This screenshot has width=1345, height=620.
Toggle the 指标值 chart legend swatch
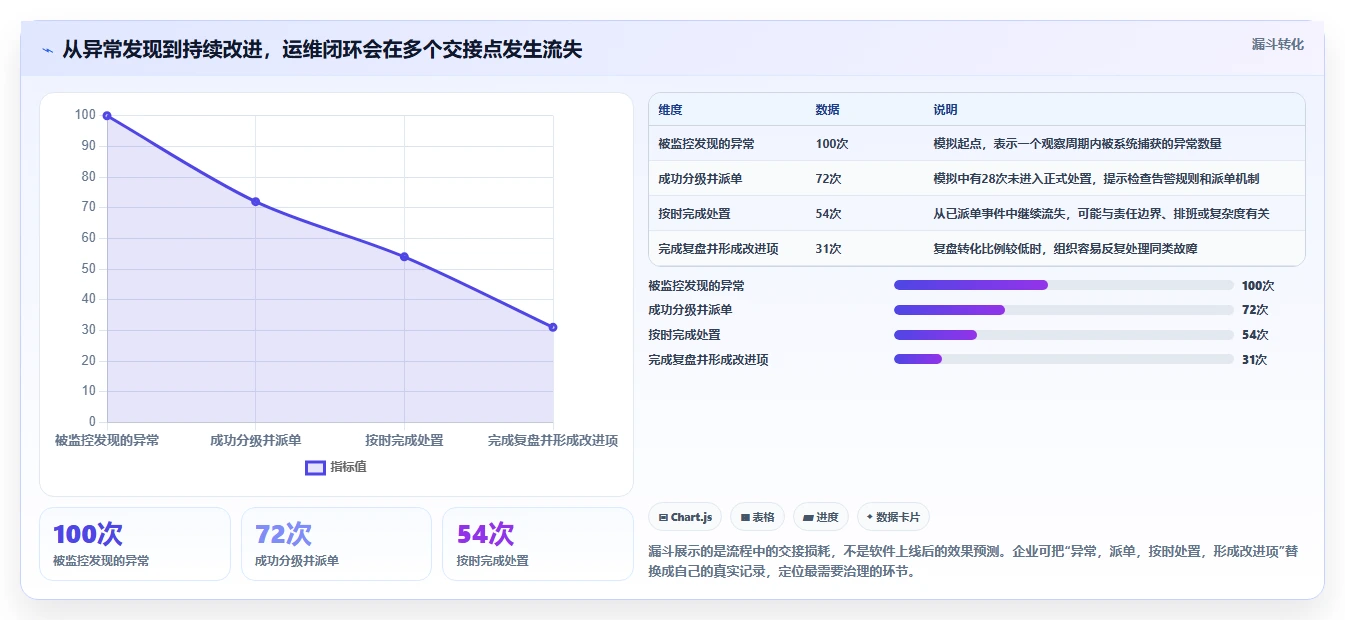[x=315, y=467]
